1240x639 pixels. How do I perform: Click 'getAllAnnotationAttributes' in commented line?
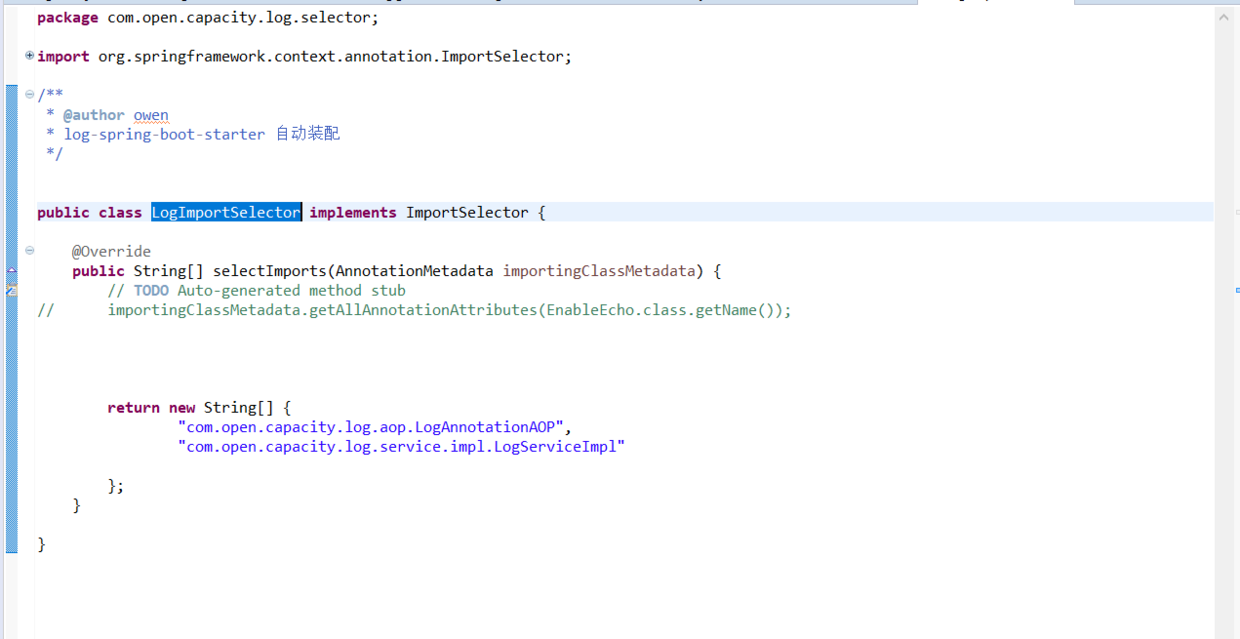pos(424,310)
